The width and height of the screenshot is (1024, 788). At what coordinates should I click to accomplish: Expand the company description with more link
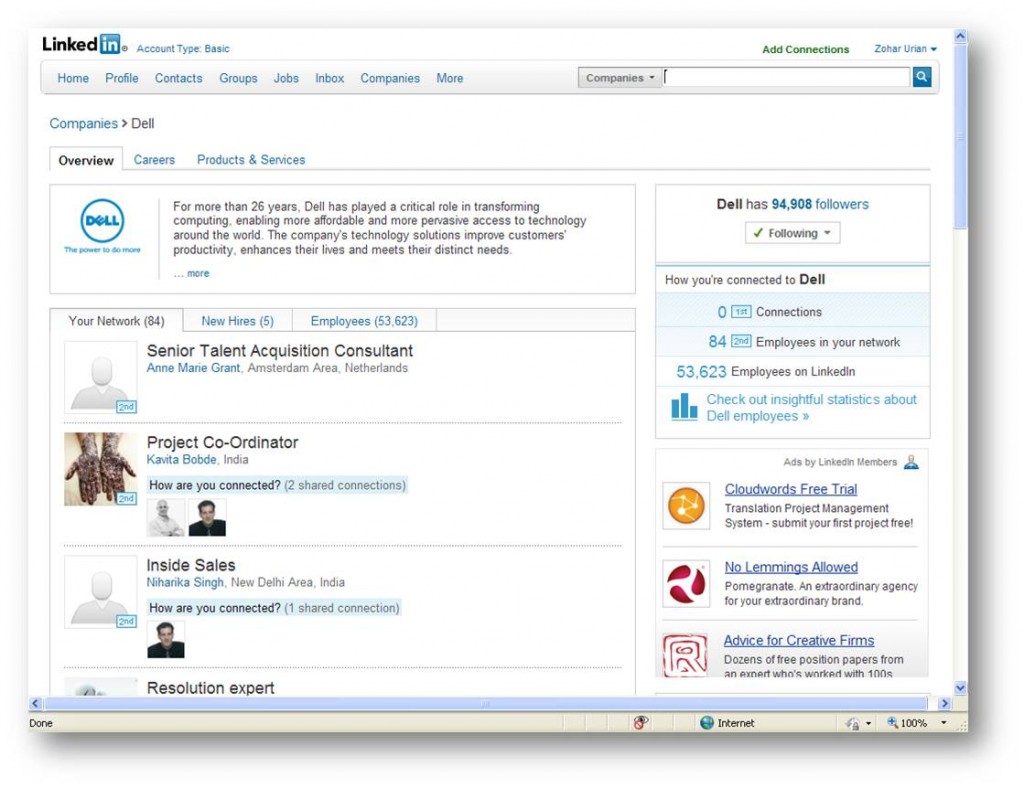pyautogui.click(x=198, y=274)
